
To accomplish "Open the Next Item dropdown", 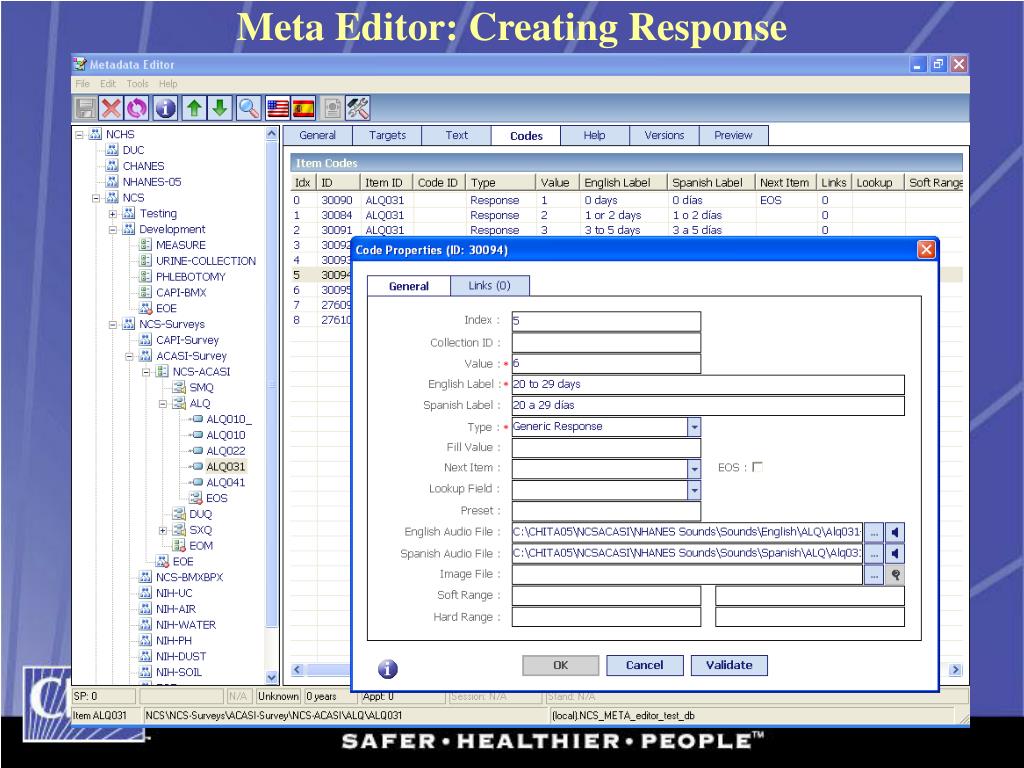I will [694, 468].
